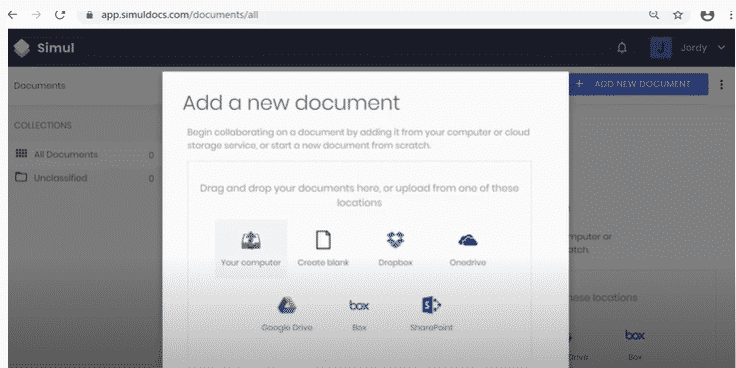Open the browser zoom magnifier icon
The image size is (736, 368).
pyautogui.click(x=653, y=14)
